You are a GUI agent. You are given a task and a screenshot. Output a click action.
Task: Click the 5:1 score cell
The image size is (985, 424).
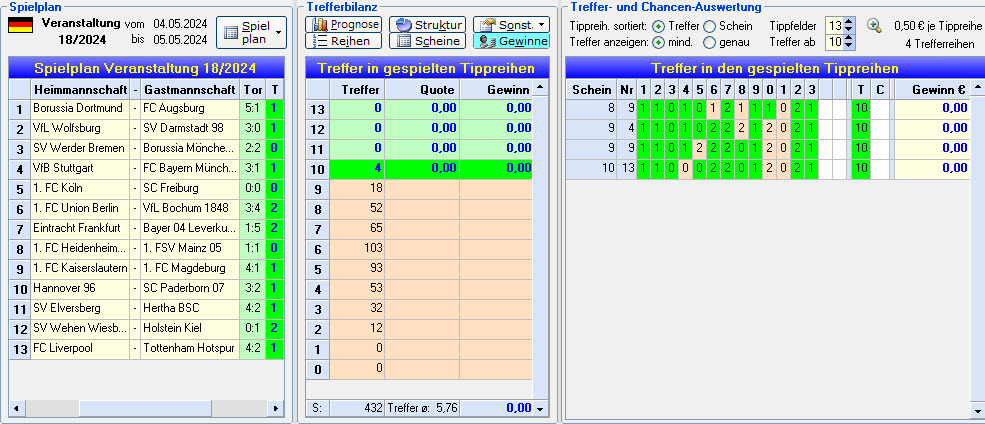pos(253,109)
